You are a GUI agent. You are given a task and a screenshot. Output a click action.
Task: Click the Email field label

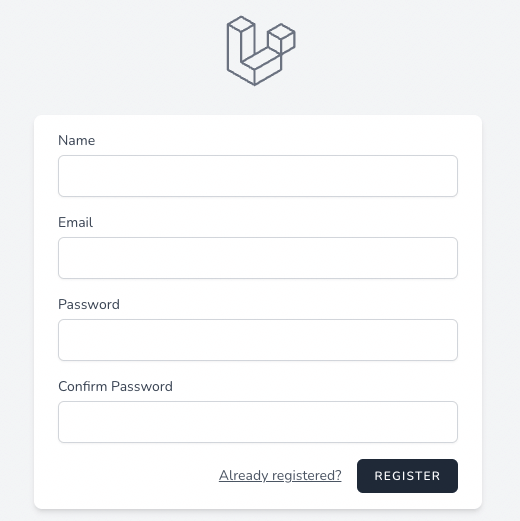point(75,222)
